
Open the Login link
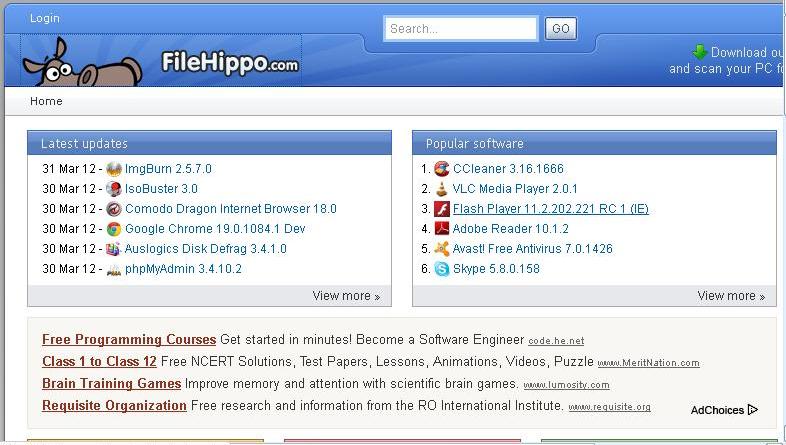coord(45,18)
